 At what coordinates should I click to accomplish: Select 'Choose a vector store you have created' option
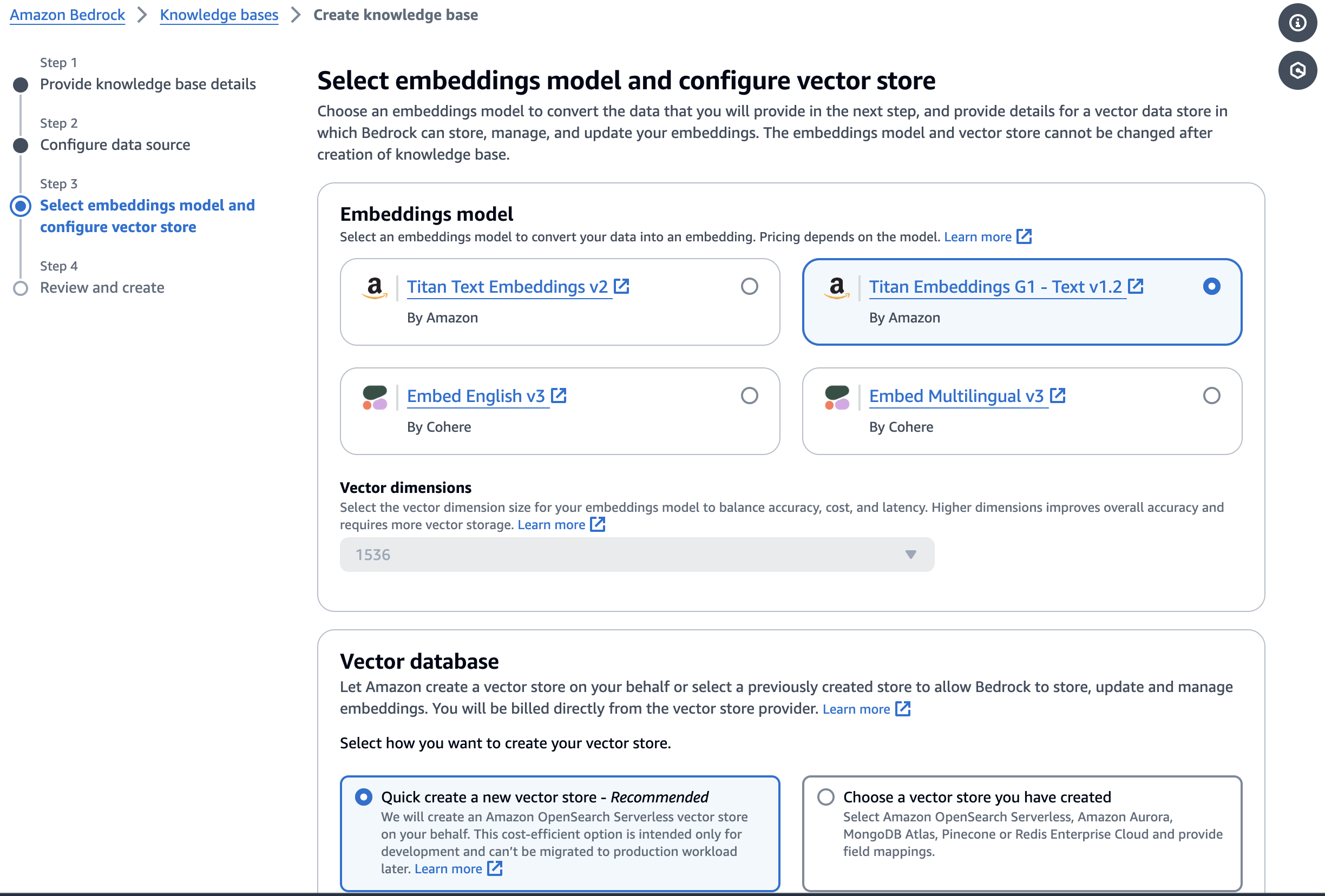pos(825,797)
